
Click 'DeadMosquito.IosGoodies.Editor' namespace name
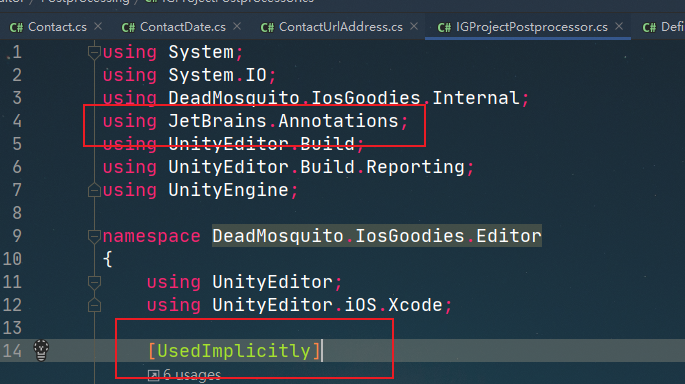point(377,236)
